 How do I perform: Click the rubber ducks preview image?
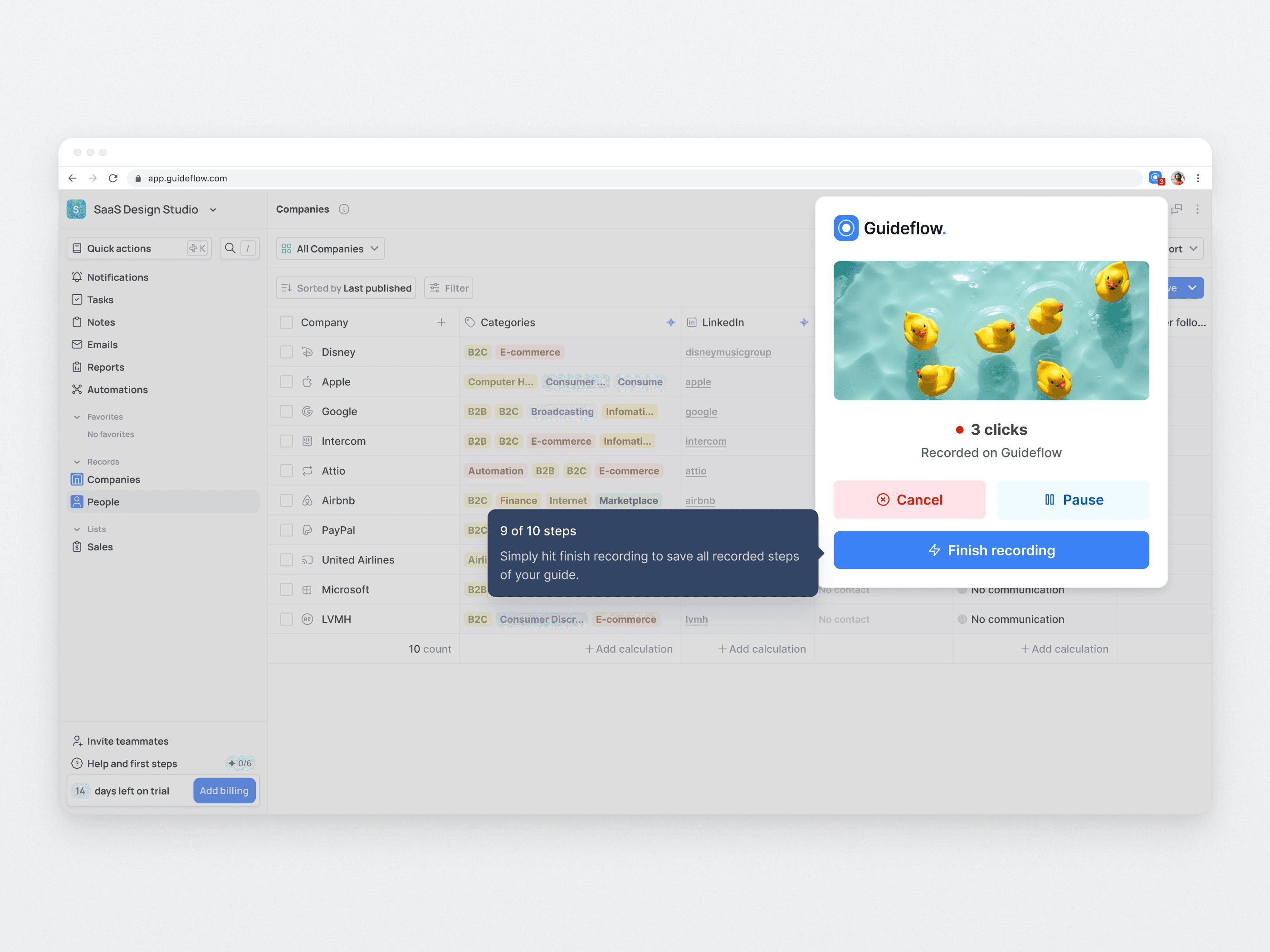(x=991, y=330)
